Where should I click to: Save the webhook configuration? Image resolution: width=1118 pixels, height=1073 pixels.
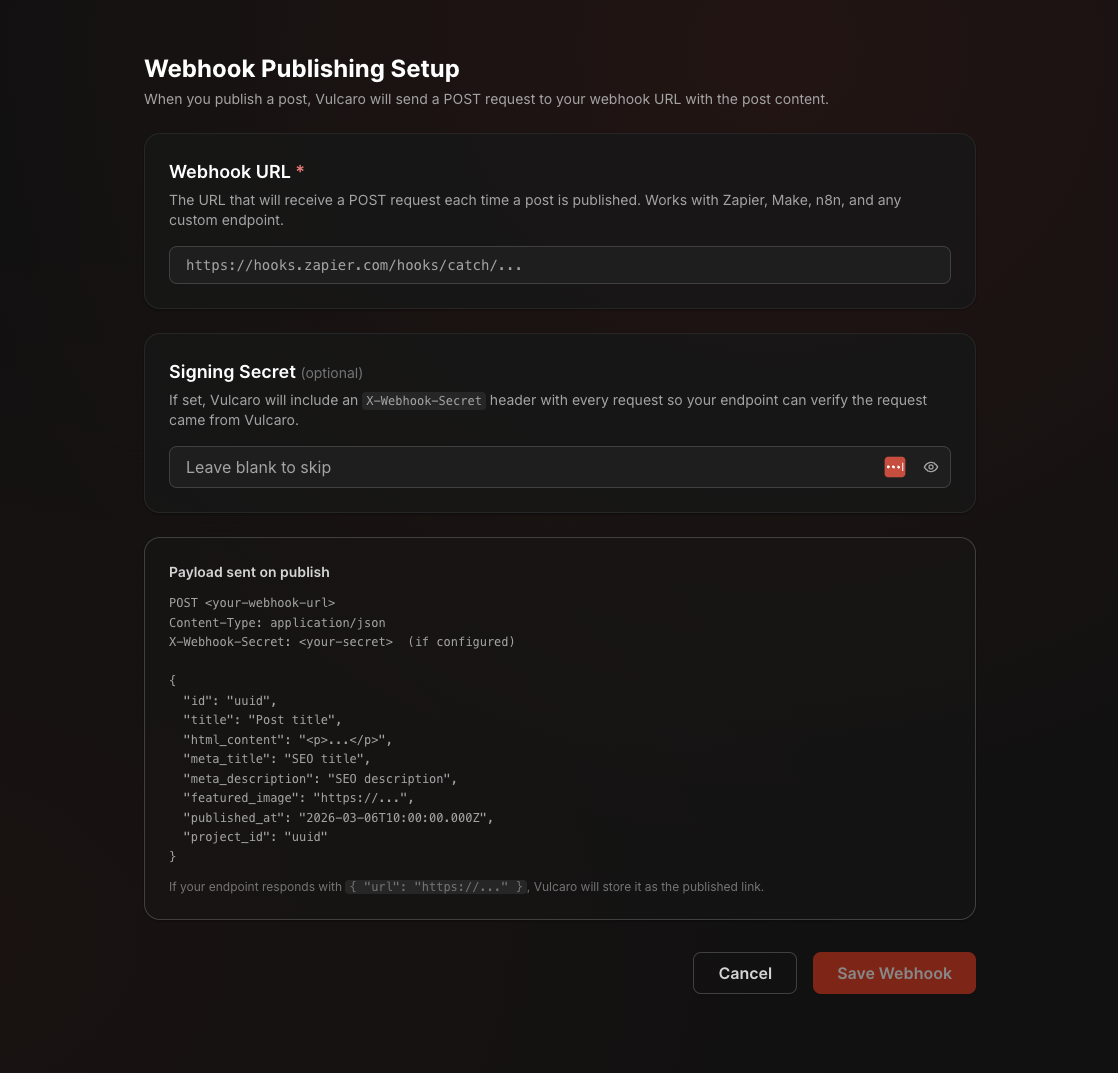tap(894, 973)
